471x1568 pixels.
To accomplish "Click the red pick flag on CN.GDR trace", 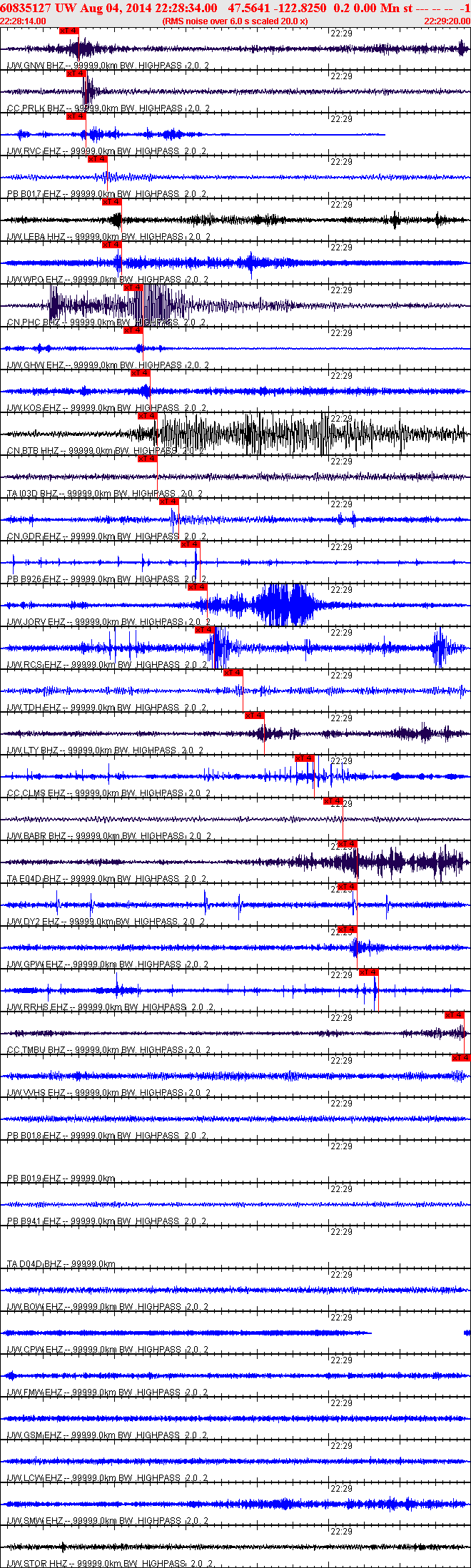I will pyautogui.click(x=169, y=502).
